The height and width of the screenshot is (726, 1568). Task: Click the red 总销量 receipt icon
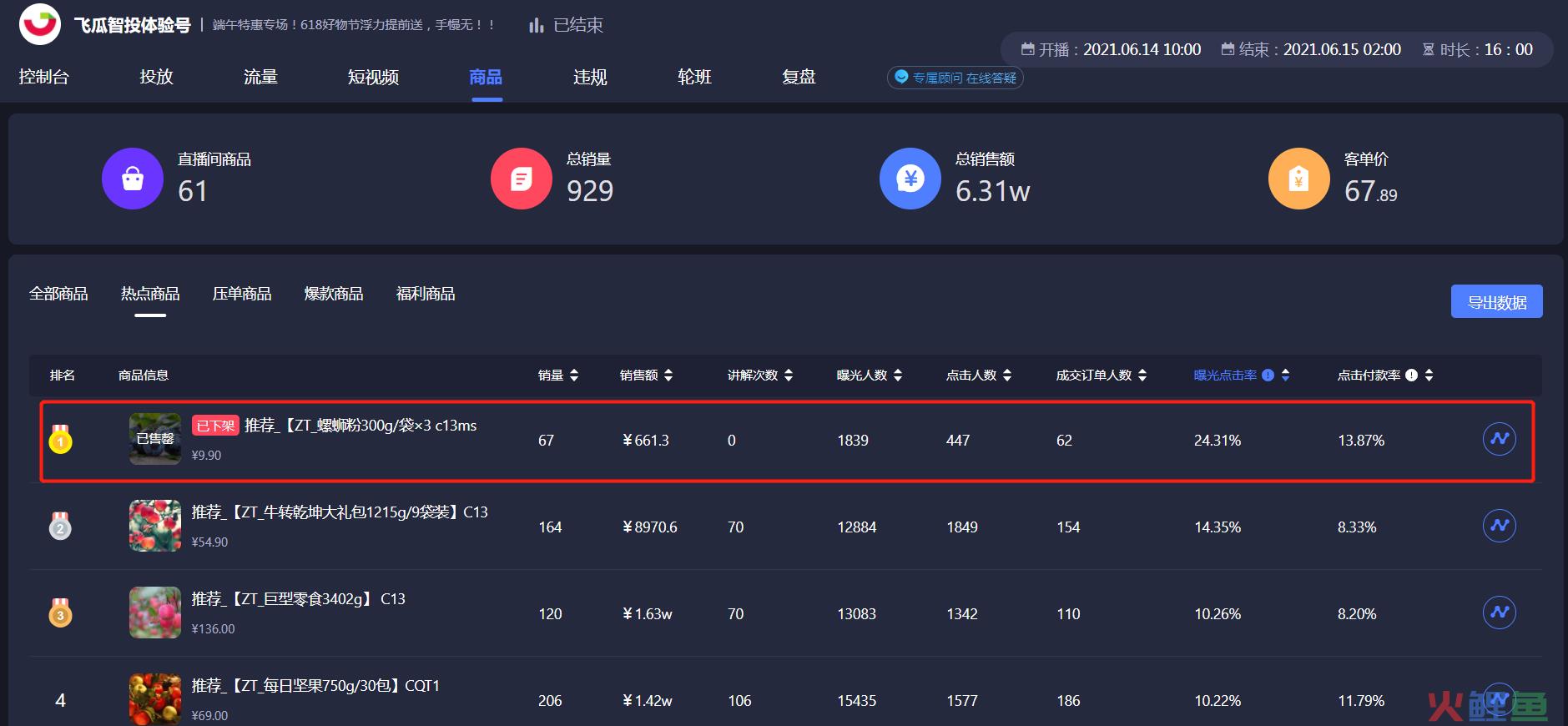522,179
